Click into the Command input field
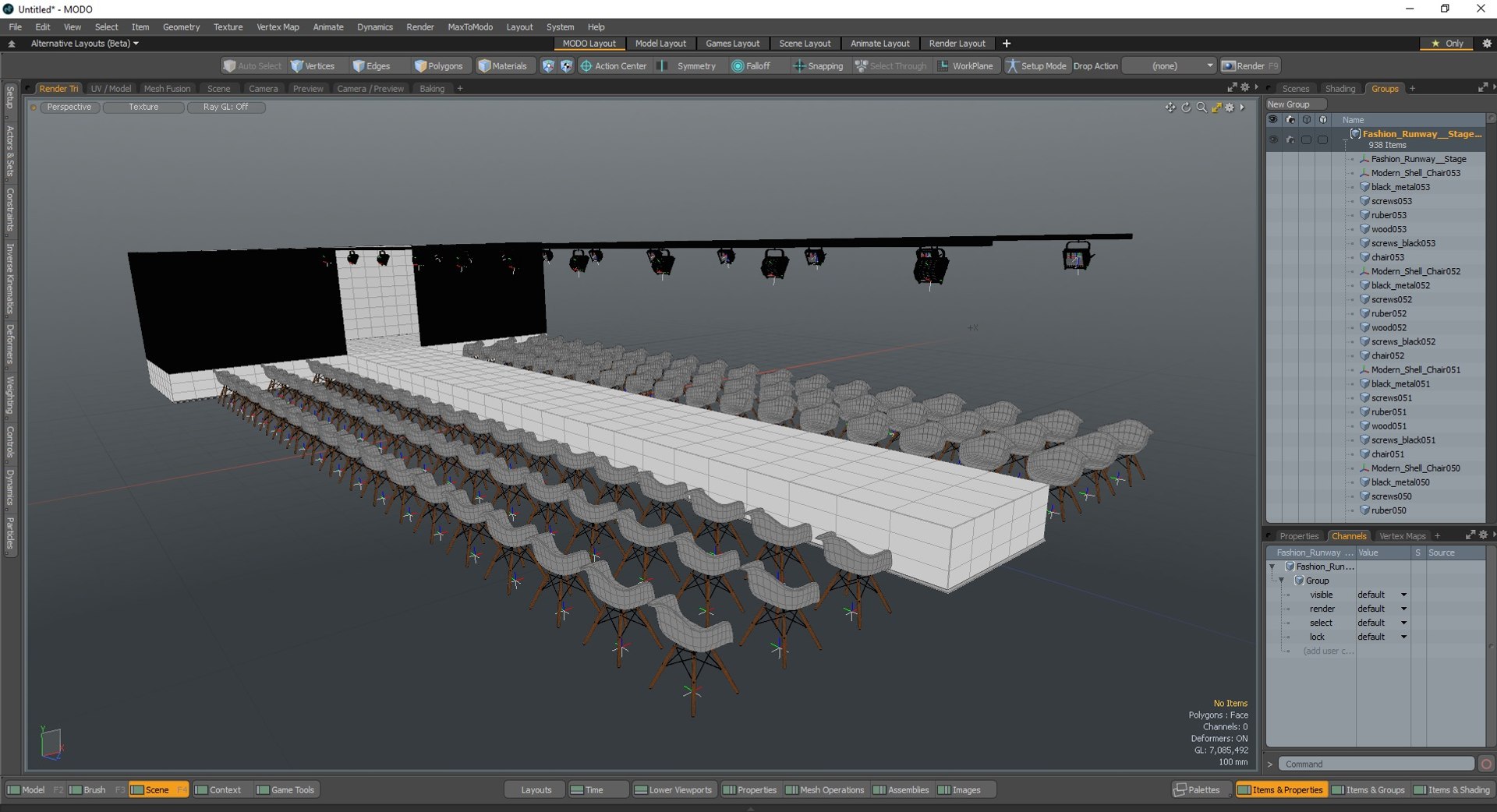 tap(1377, 764)
